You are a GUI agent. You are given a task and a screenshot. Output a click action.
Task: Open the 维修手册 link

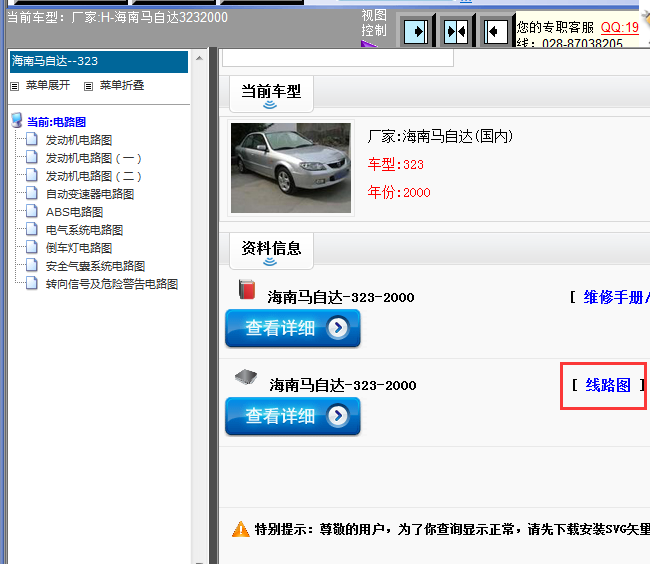coord(616,297)
